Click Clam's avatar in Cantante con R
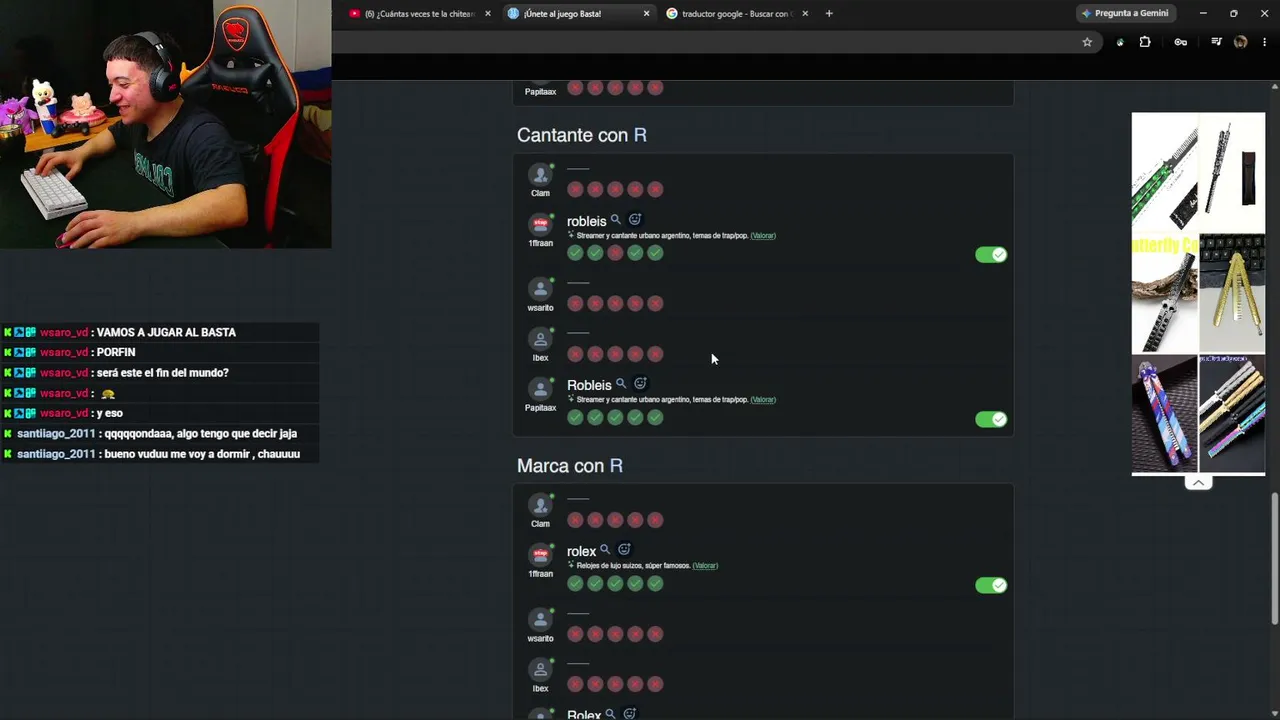 pyautogui.click(x=540, y=175)
